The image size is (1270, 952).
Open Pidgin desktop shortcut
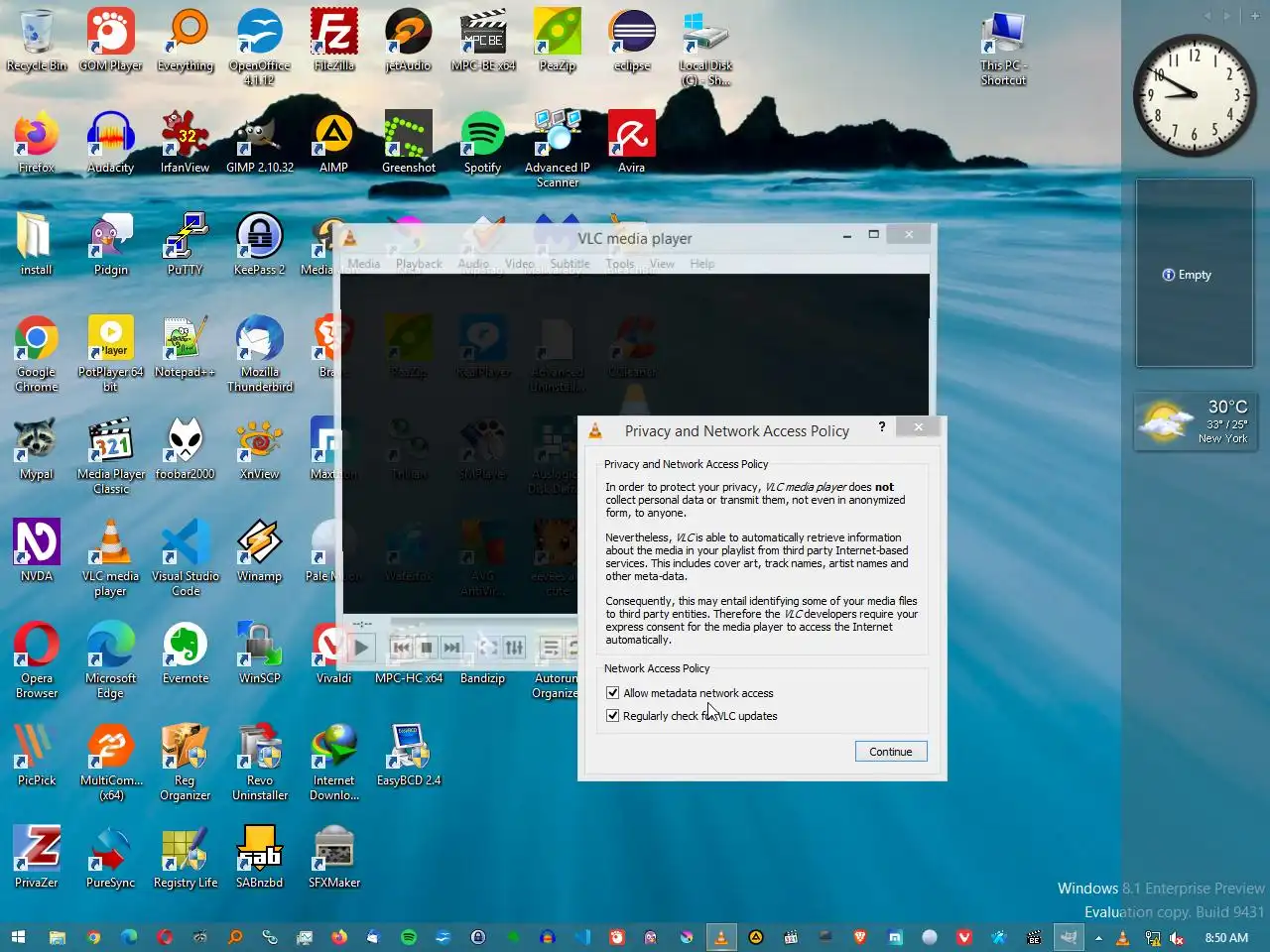[111, 245]
